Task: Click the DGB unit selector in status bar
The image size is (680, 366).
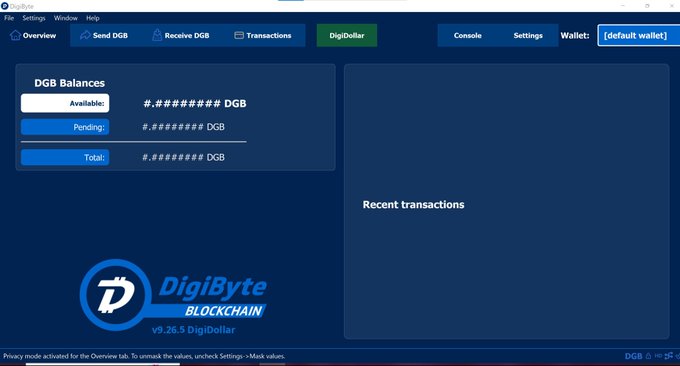Action: [633, 356]
